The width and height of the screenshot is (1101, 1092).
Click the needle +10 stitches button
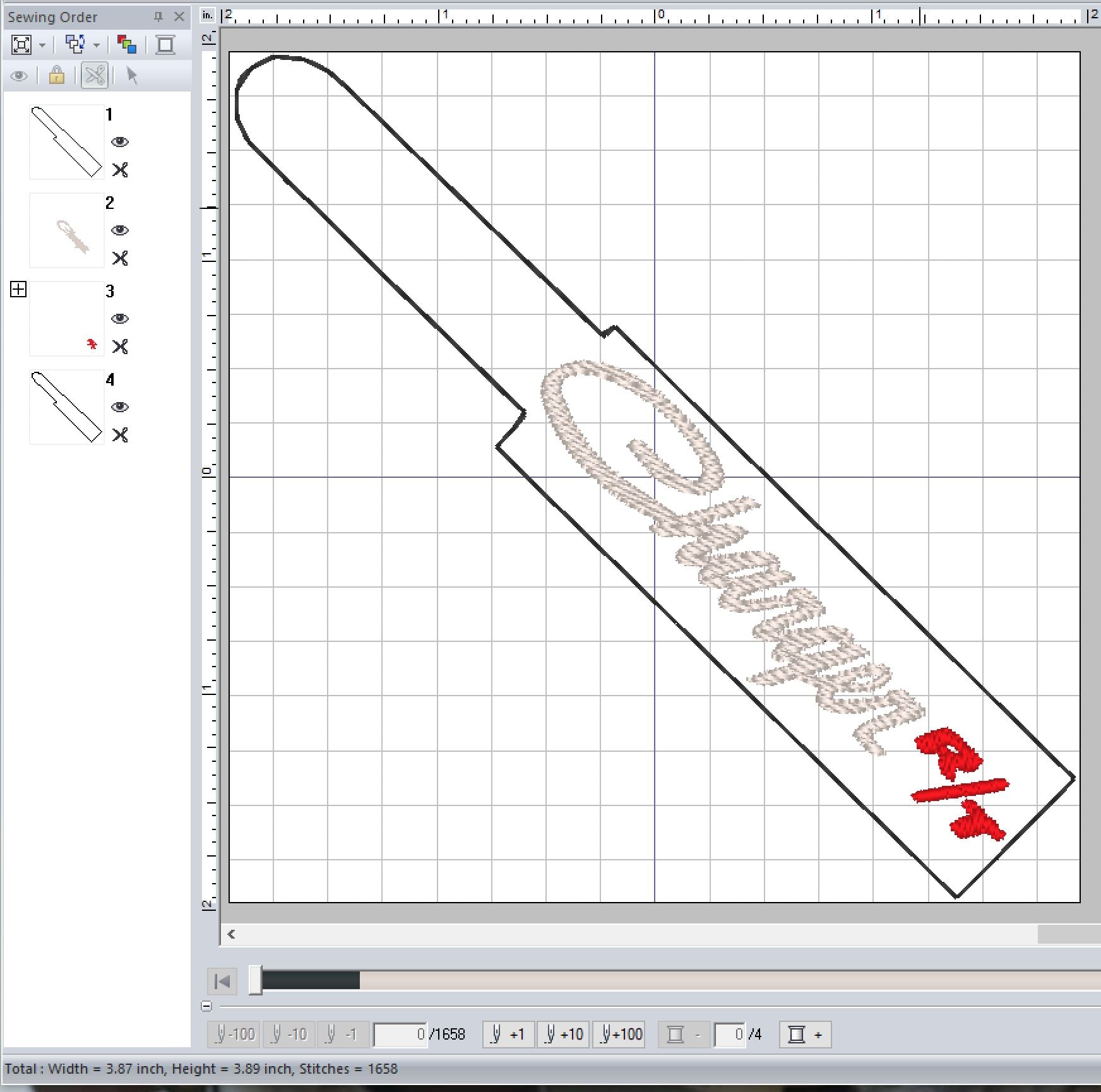pos(563,1035)
